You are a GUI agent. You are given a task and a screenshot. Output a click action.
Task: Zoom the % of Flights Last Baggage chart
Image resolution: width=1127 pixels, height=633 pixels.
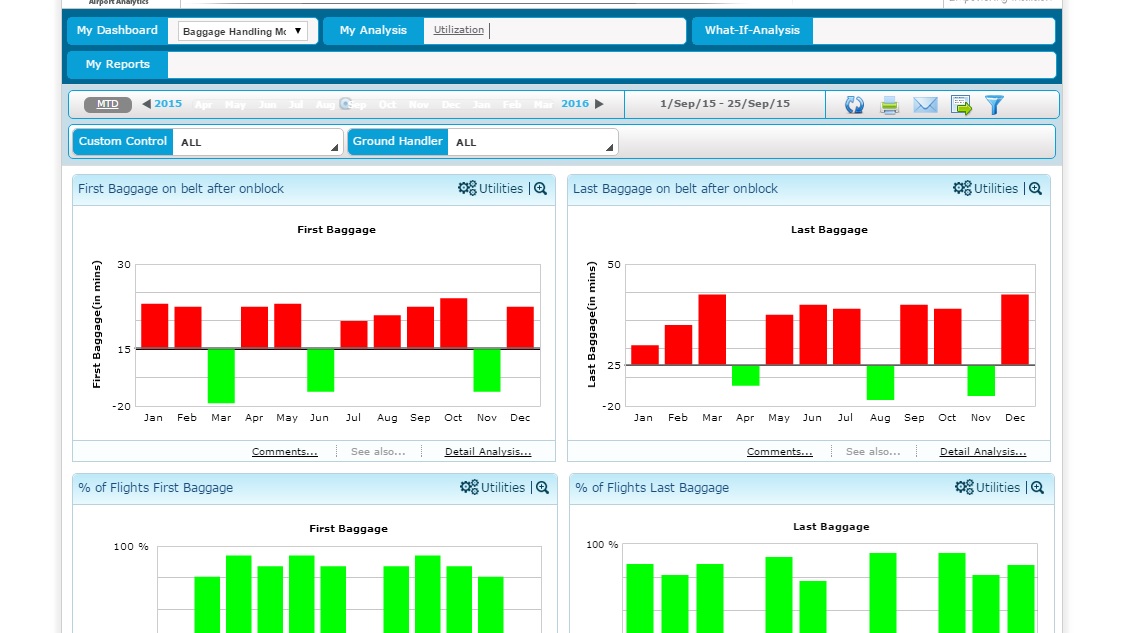point(1037,487)
